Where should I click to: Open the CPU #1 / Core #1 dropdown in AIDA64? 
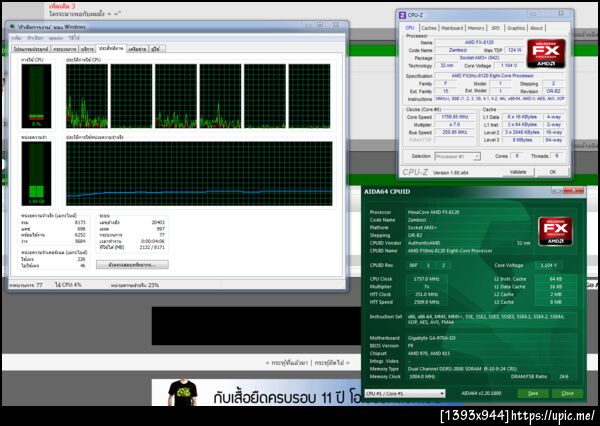point(405,393)
